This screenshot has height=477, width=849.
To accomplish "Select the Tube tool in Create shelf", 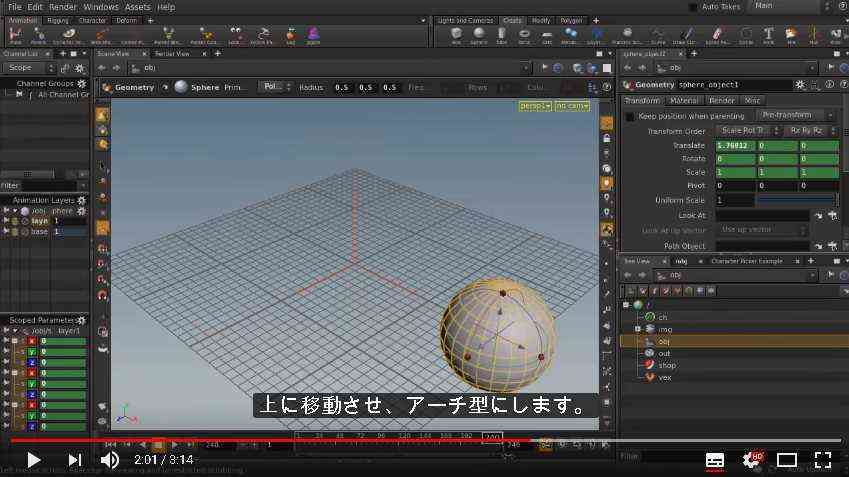I will pyautogui.click(x=501, y=35).
